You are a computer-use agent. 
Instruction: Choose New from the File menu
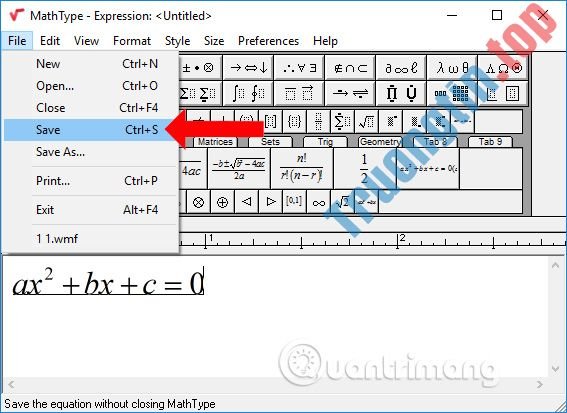pos(91,64)
